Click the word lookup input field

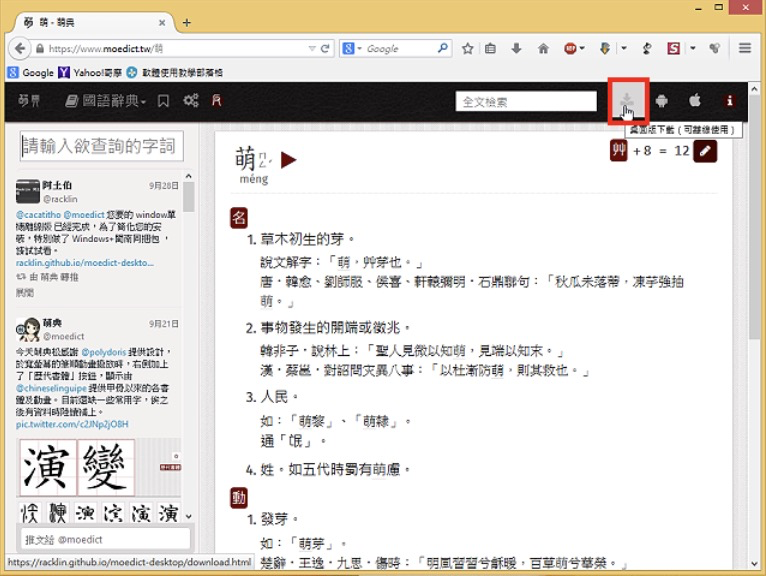point(102,146)
